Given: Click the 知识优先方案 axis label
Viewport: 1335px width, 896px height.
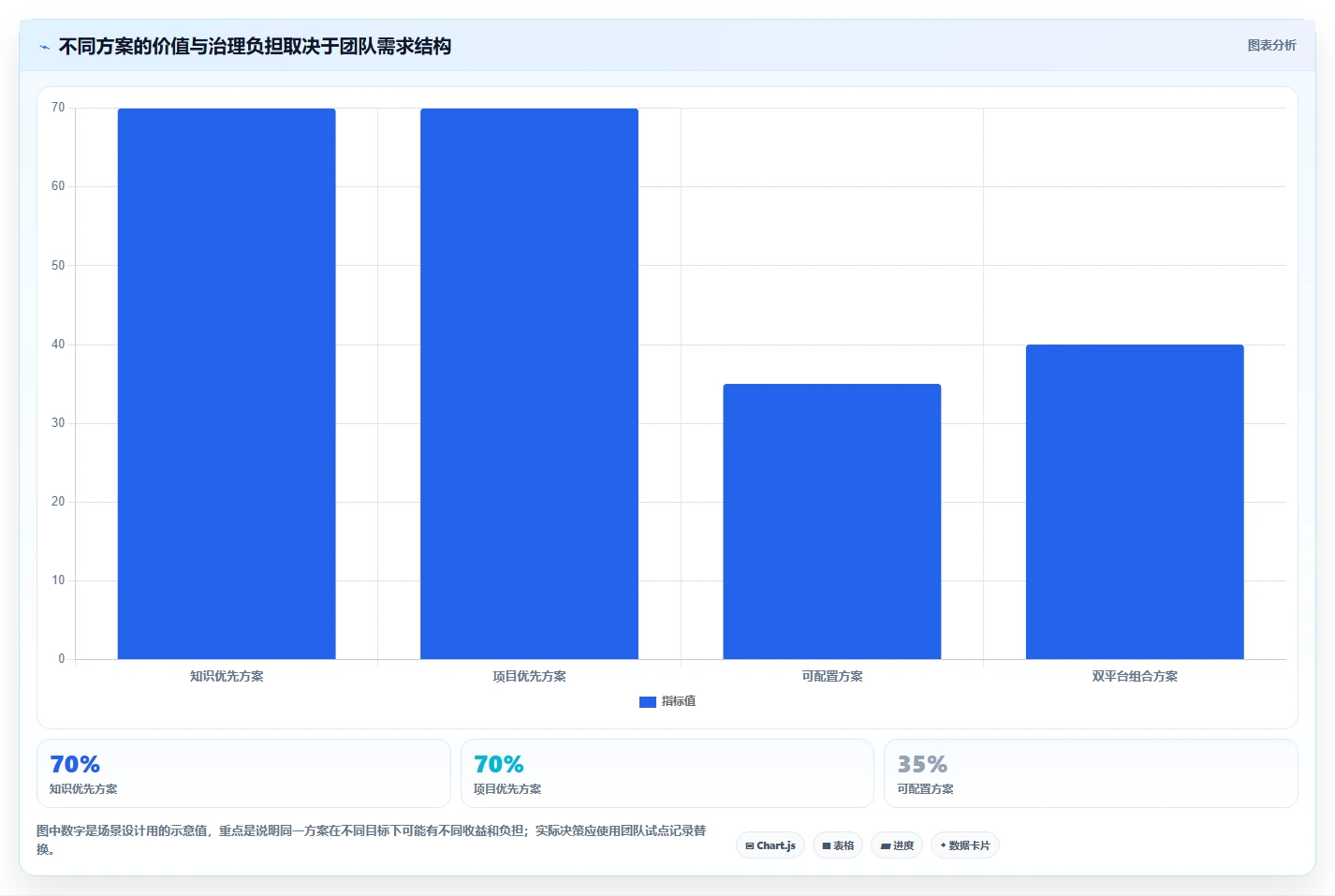Looking at the screenshot, I should click(x=227, y=676).
